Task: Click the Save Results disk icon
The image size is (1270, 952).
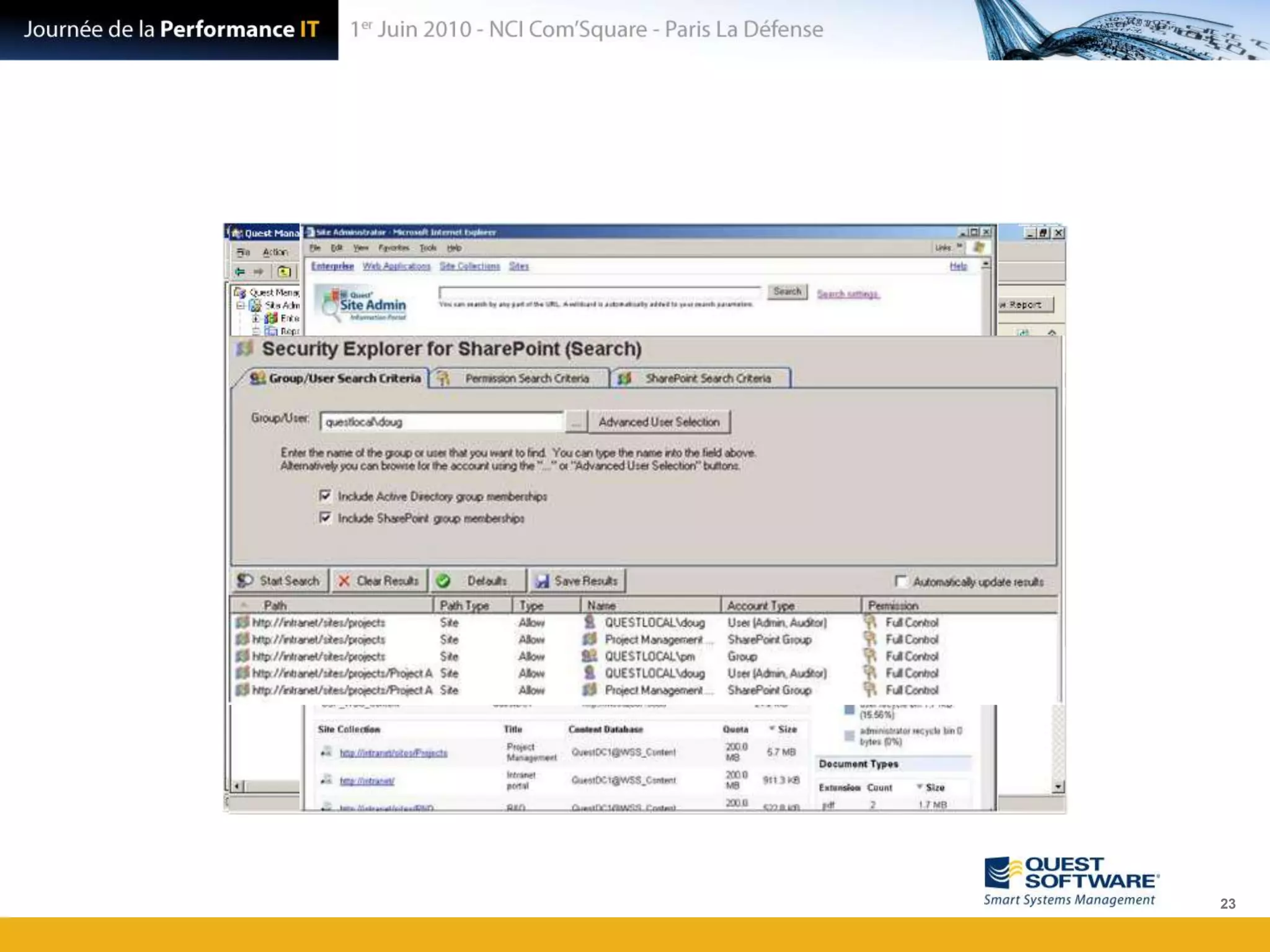Action: point(542,581)
